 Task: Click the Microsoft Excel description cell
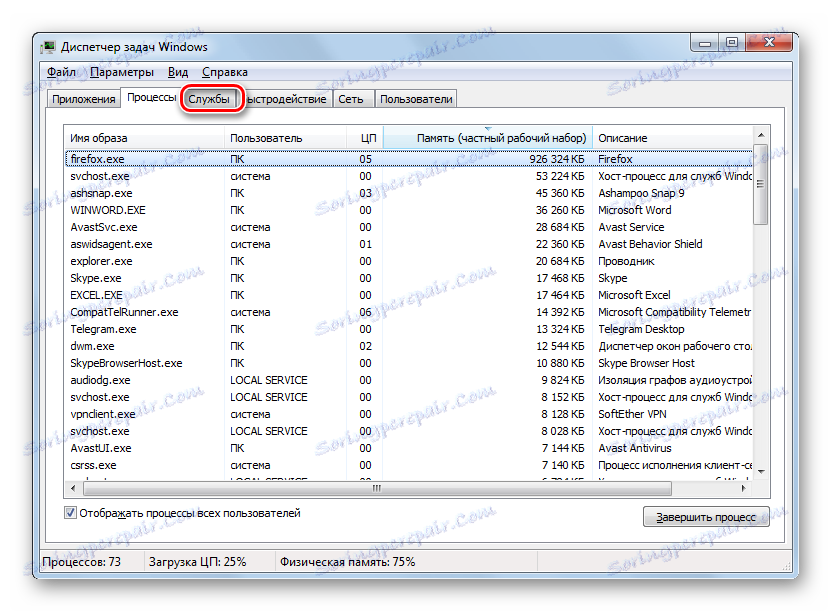634,295
